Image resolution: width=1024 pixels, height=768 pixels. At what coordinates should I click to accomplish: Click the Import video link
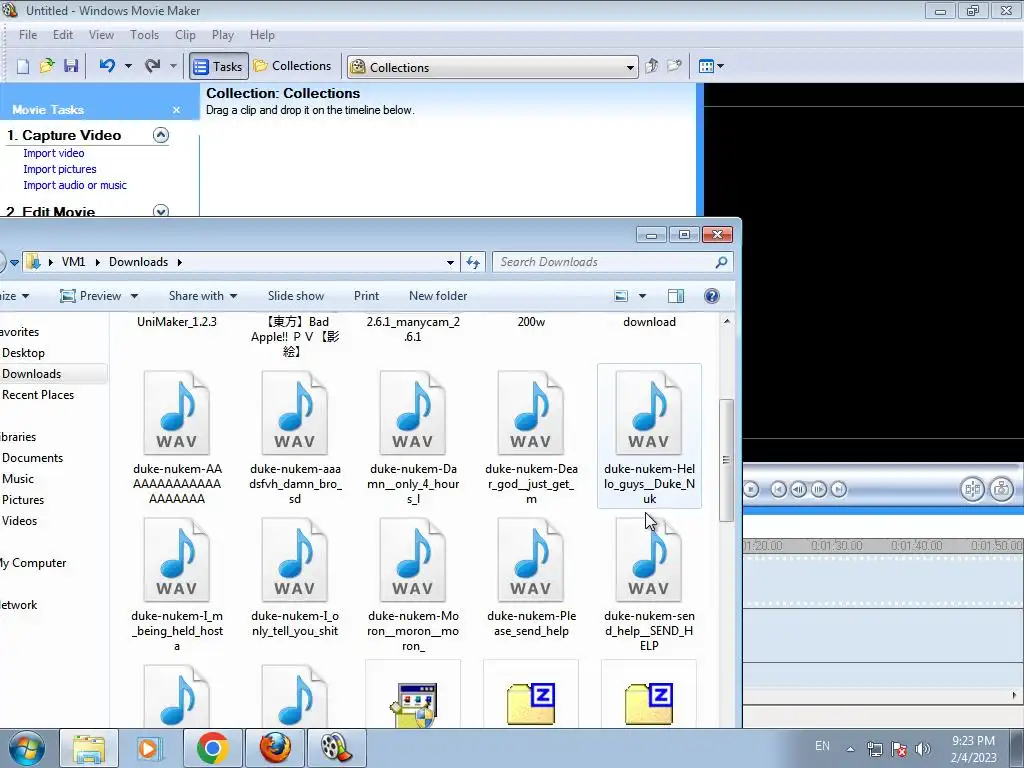tap(54, 153)
